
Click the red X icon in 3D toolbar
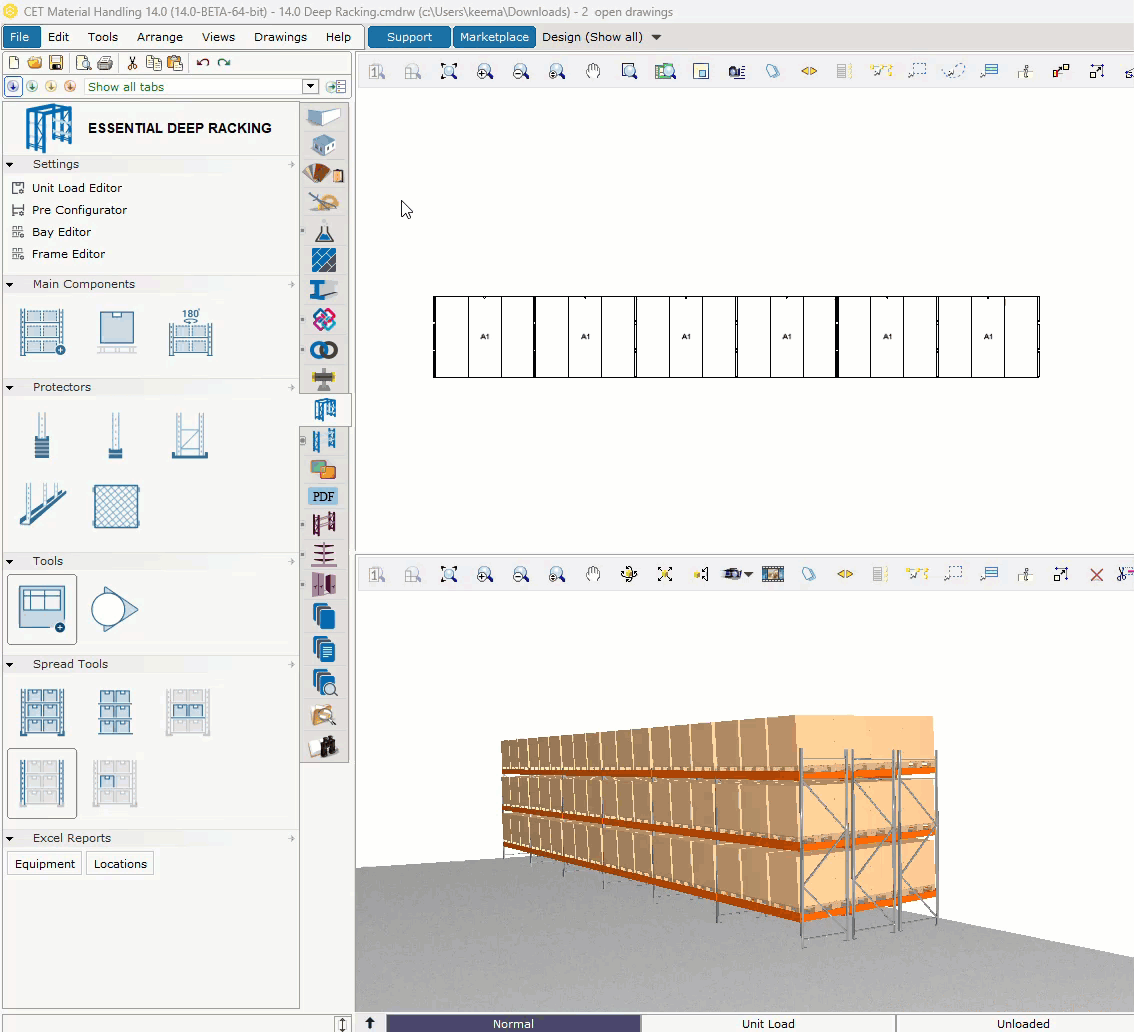[x=1096, y=574]
